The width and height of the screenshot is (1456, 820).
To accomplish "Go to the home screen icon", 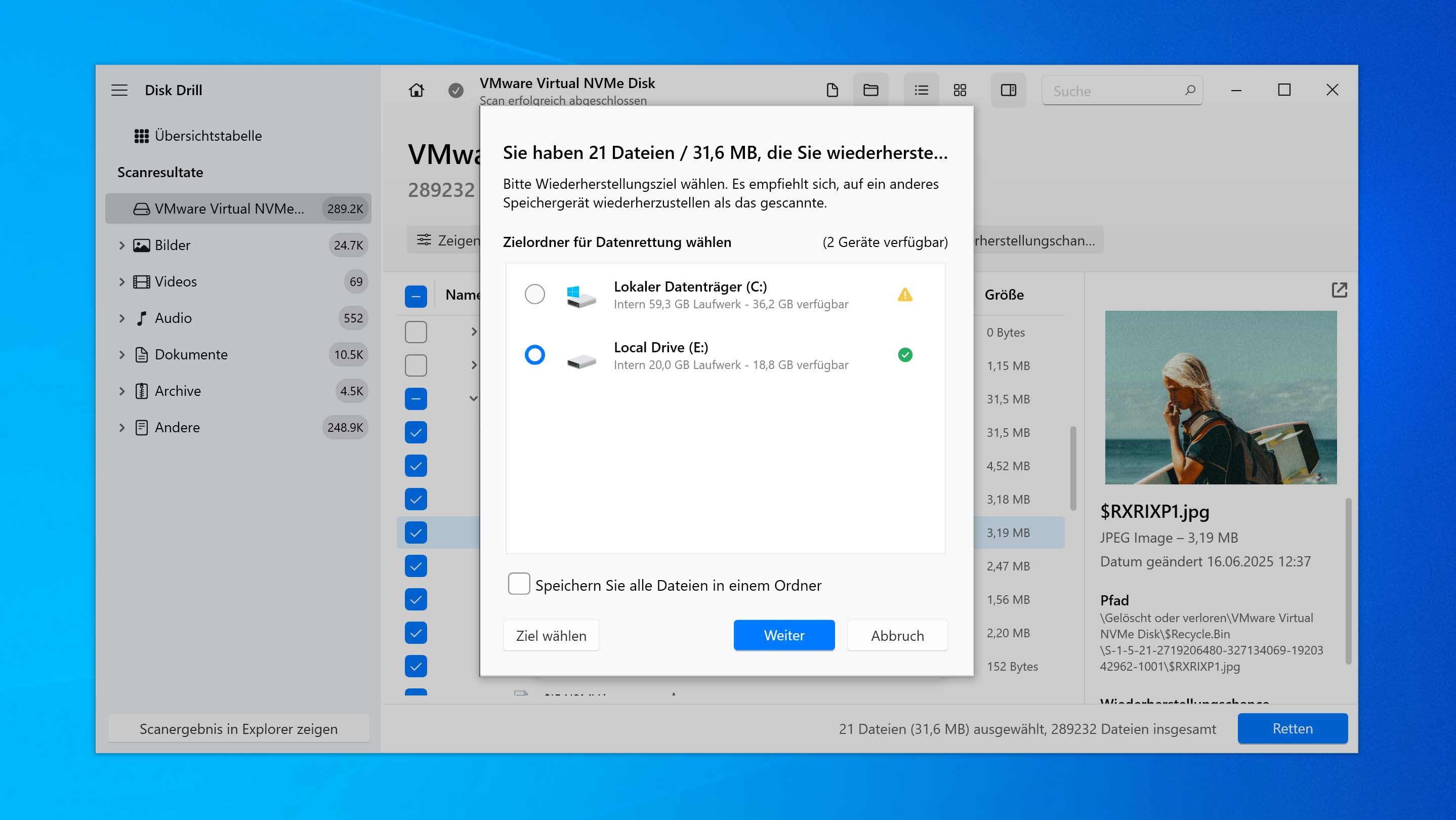I will (417, 90).
